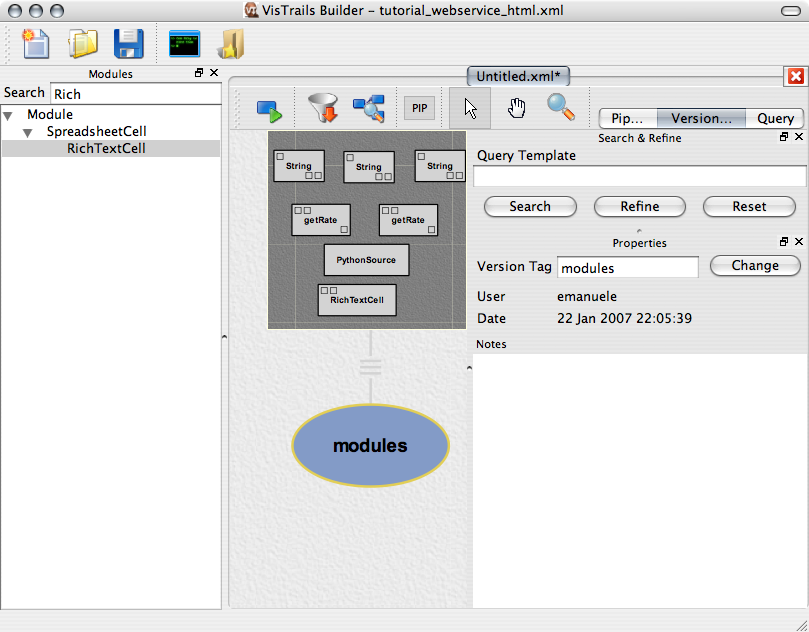
Task: Click into the Query Template field
Action: point(639,176)
